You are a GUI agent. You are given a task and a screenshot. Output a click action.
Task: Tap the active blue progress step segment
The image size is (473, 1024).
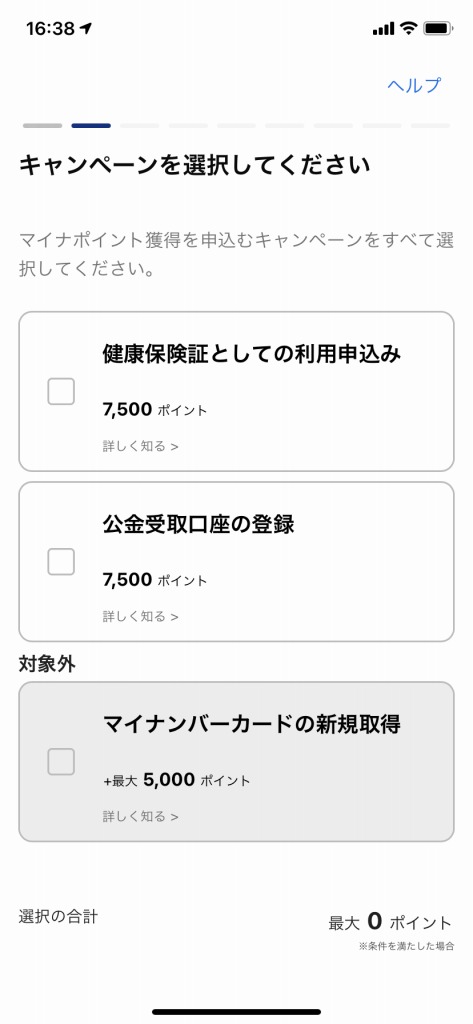pos(91,125)
